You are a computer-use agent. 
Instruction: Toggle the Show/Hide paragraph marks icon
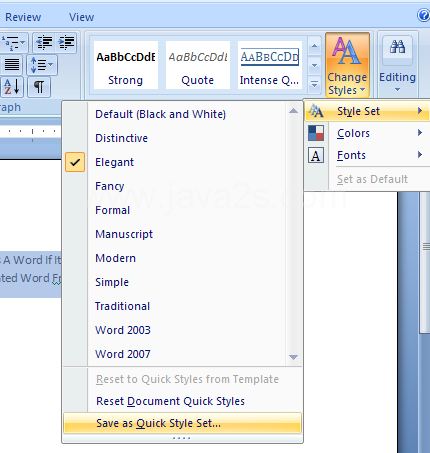[x=39, y=87]
